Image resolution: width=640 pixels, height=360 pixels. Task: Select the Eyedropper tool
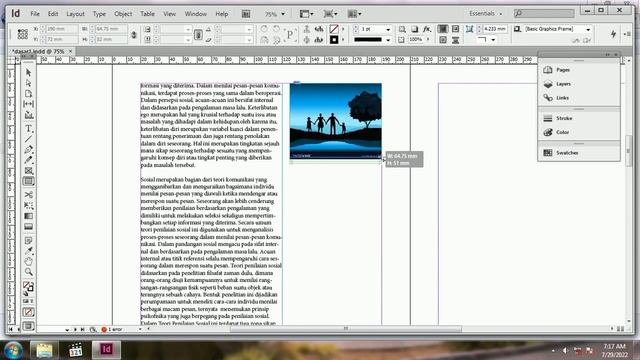click(x=28, y=251)
